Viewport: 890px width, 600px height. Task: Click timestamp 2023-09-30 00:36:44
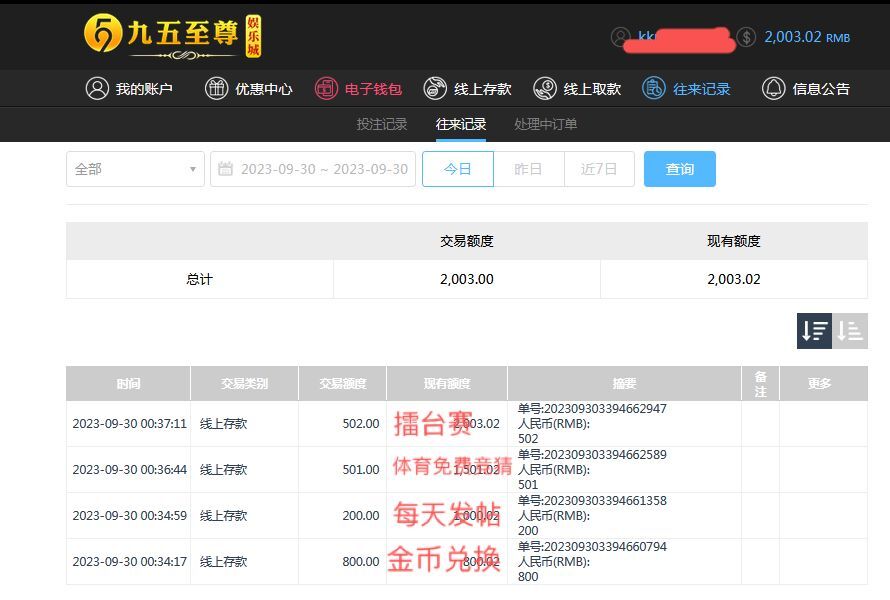pos(129,469)
